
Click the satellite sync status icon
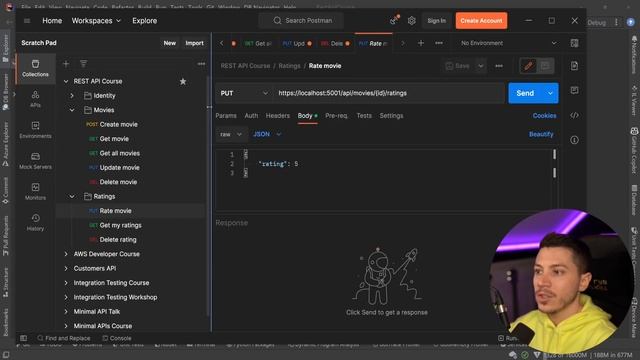(394, 20)
